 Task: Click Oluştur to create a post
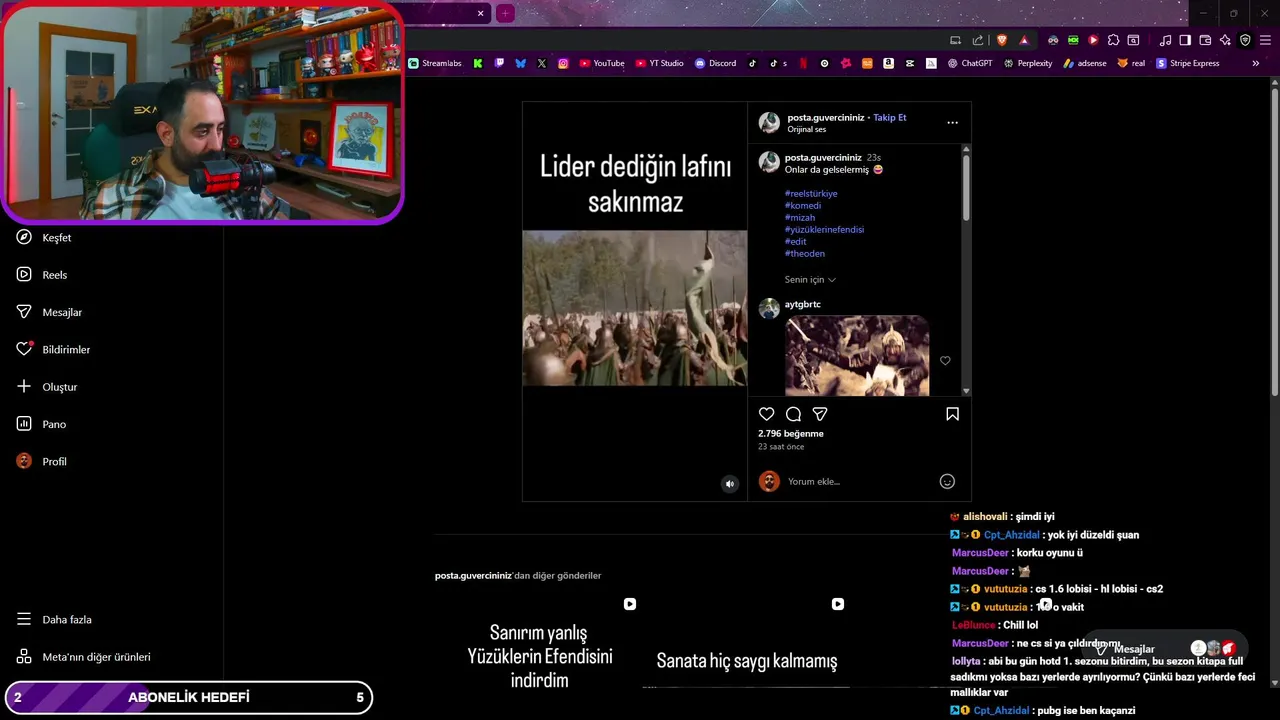click(x=46, y=387)
